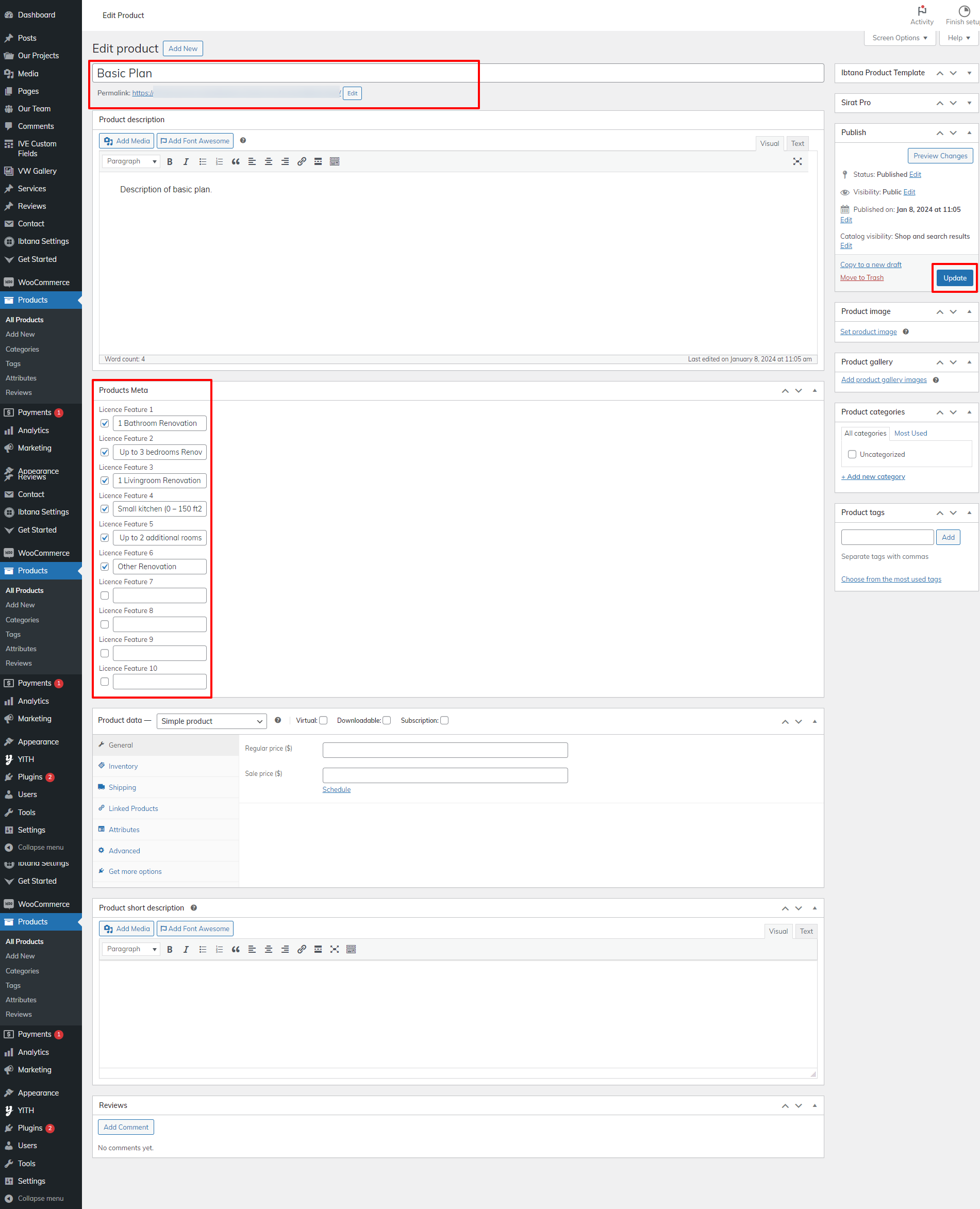The image size is (980, 1209).
Task: Click Insert link icon in description toolbar
Action: tap(302, 161)
